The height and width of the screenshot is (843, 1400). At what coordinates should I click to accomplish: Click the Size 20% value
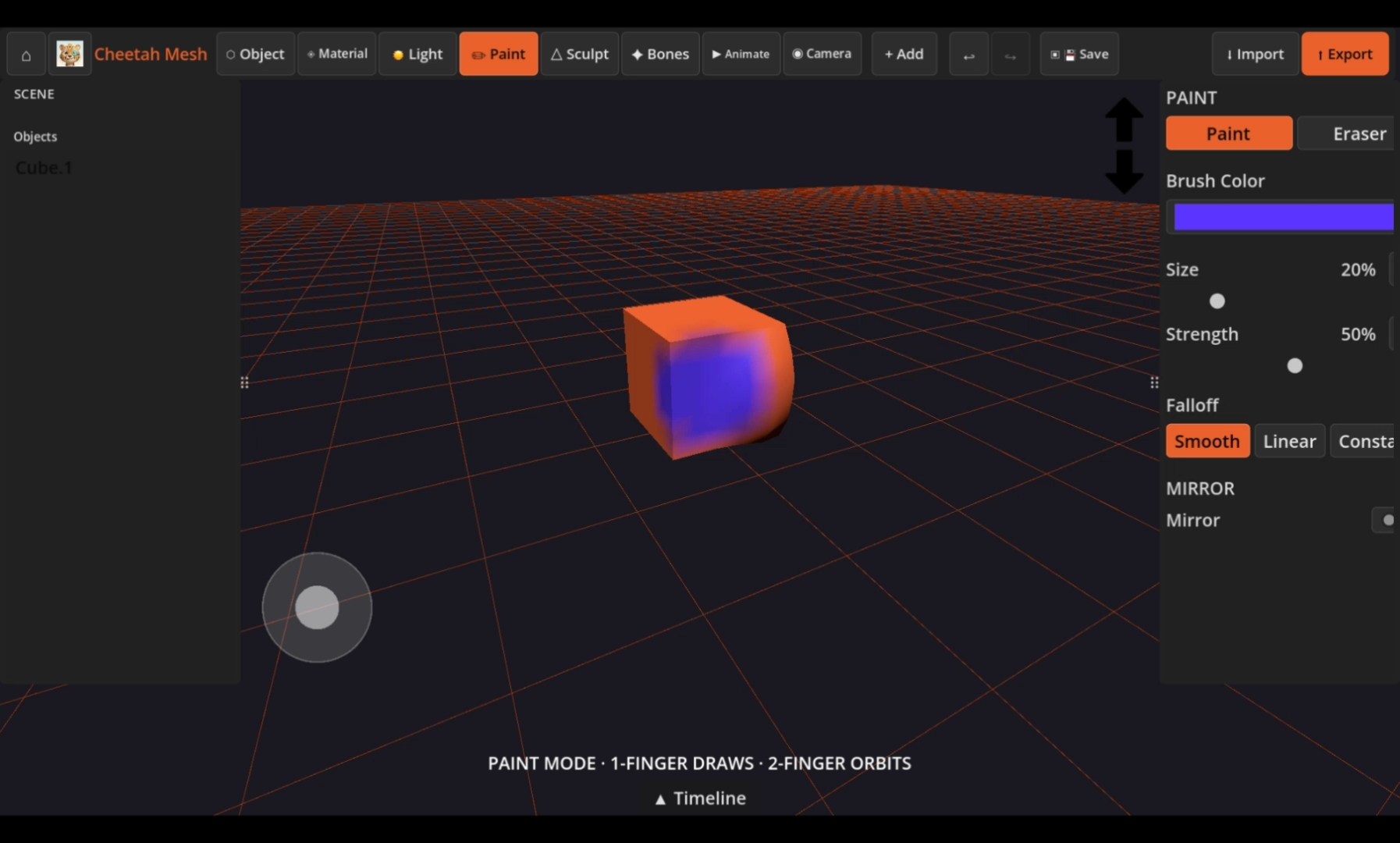point(1358,269)
